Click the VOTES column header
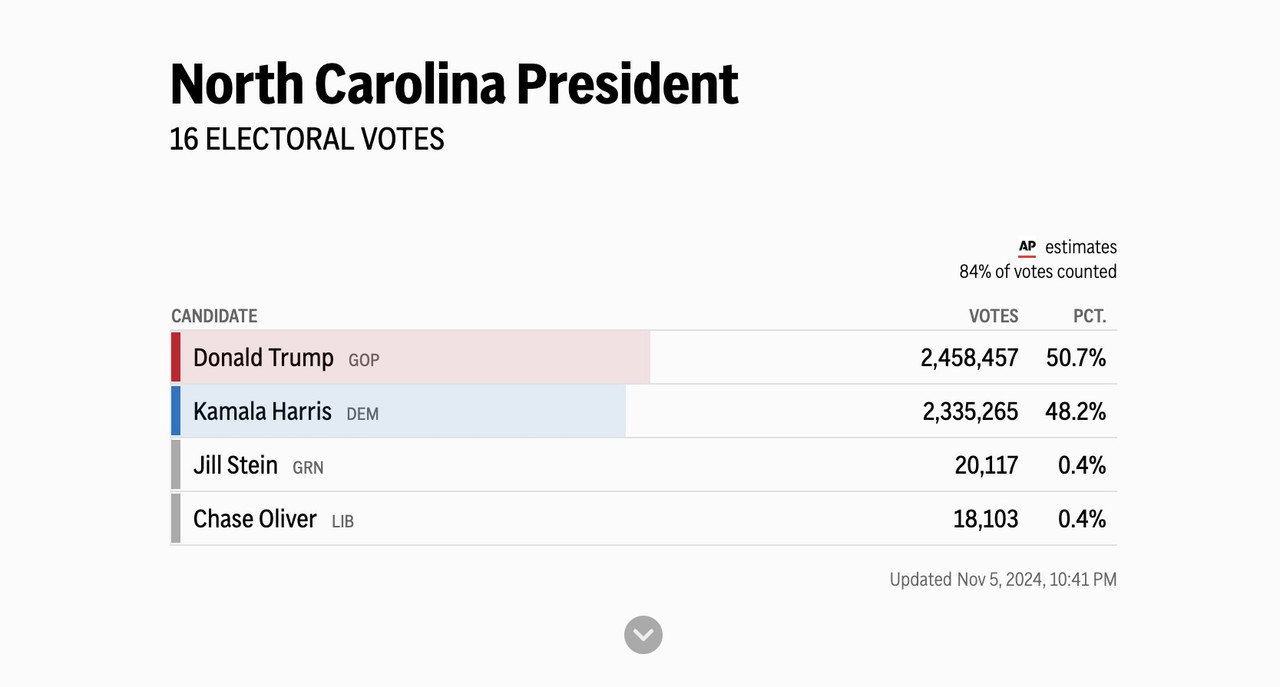 point(993,316)
